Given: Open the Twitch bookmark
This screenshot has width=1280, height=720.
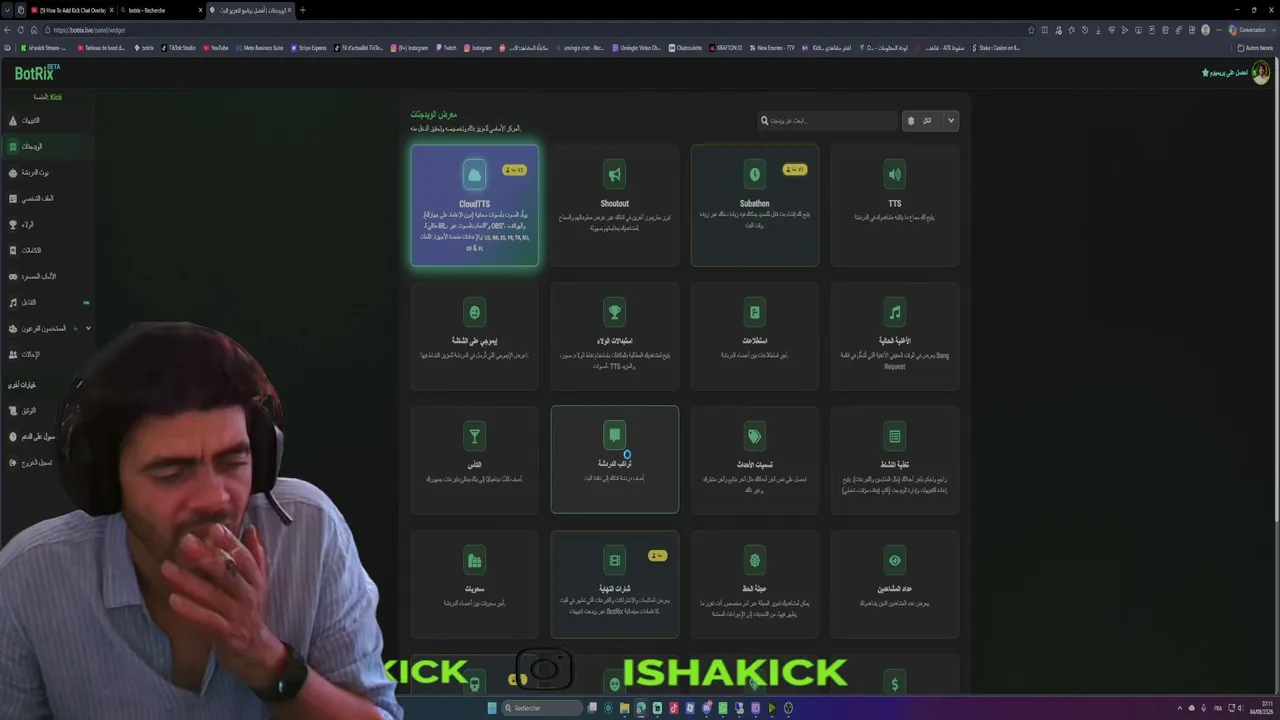Looking at the screenshot, I should pos(446,47).
